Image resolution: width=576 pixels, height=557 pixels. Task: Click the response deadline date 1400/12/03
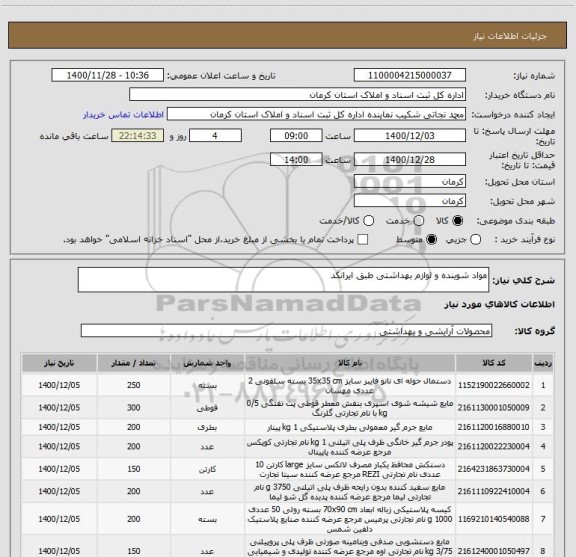[x=410, y=136]
